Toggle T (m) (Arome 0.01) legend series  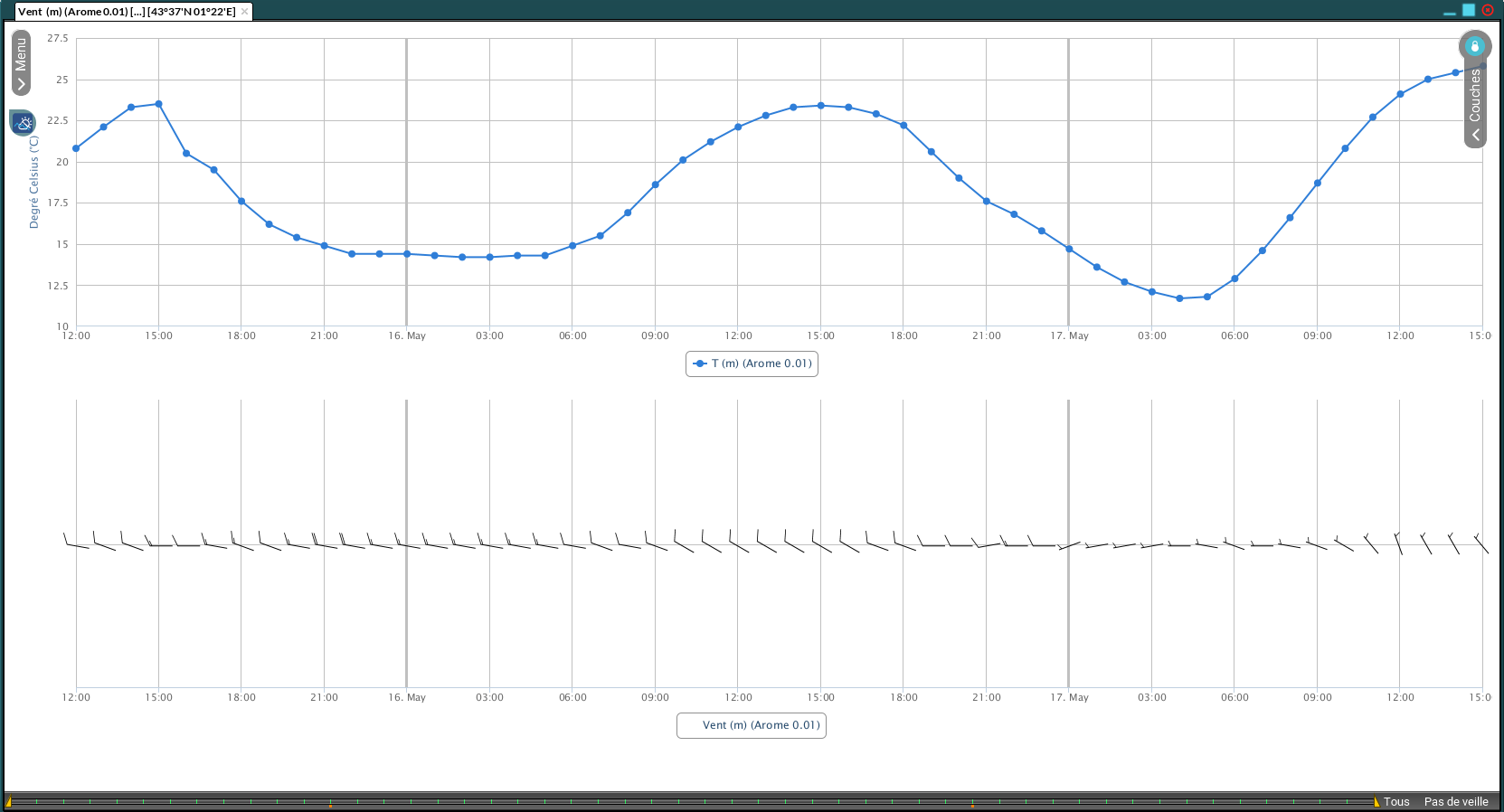click(x=752, y=364)
